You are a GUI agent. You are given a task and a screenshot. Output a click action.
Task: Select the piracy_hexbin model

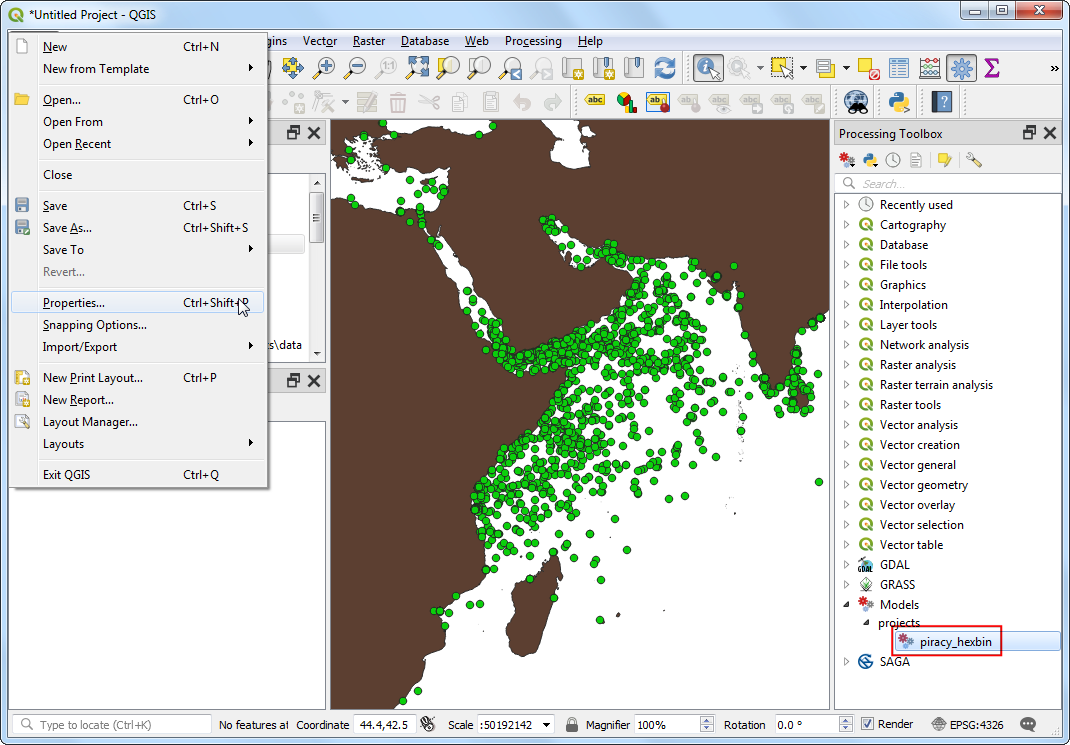955,642
